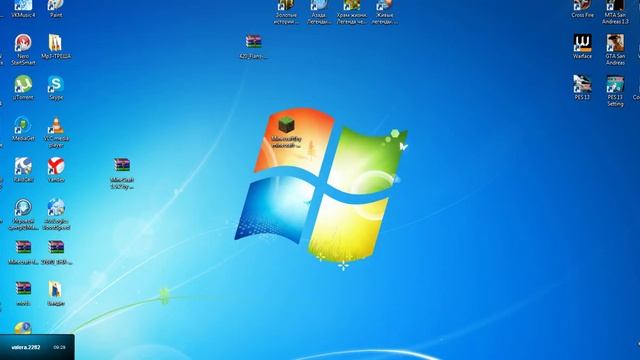Open the Warface game shortcut
Screen dimensions: 640x360
(x=582, y=47)
